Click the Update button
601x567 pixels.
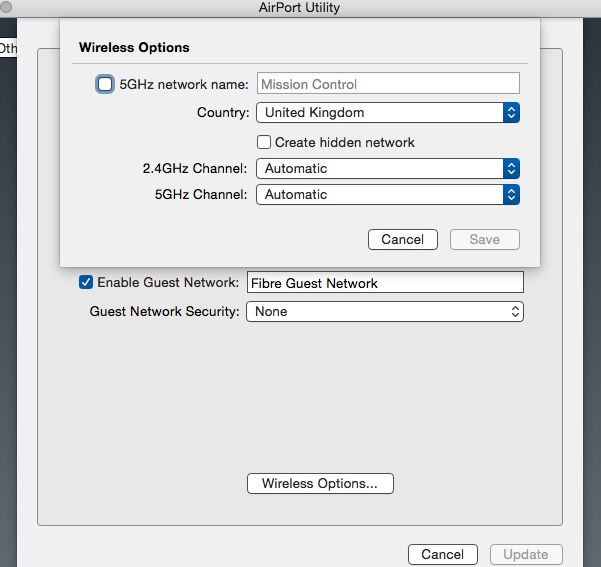[x=526, y=554]
